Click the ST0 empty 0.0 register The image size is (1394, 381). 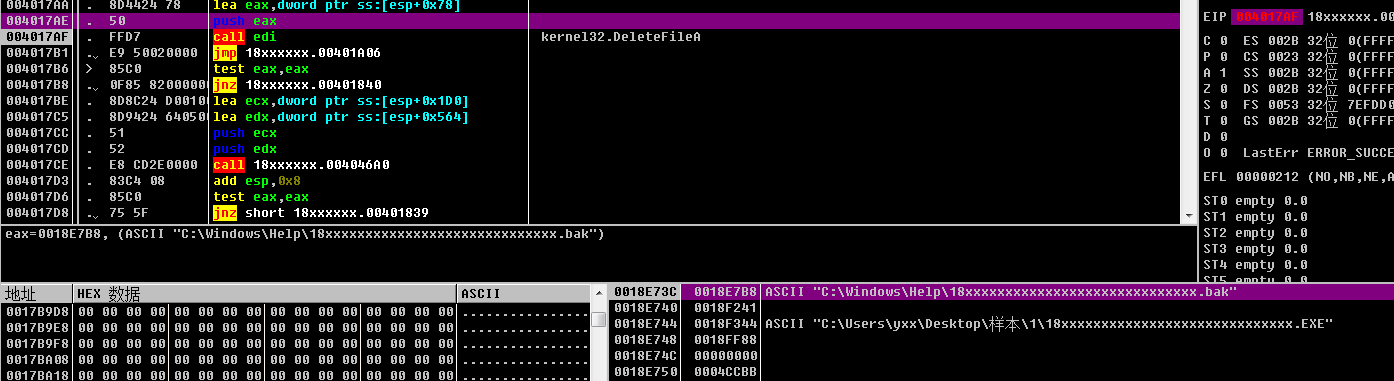pyautogui.click(x=1255, y=201)
